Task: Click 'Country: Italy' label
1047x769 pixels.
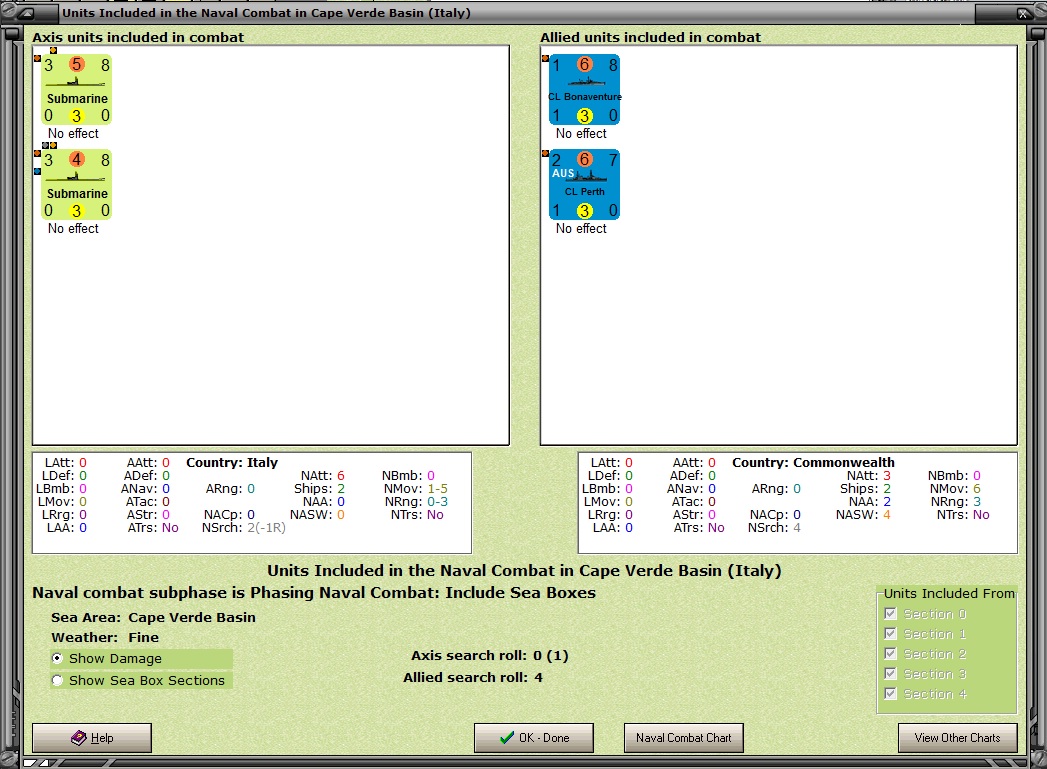Action: point(232,463)
